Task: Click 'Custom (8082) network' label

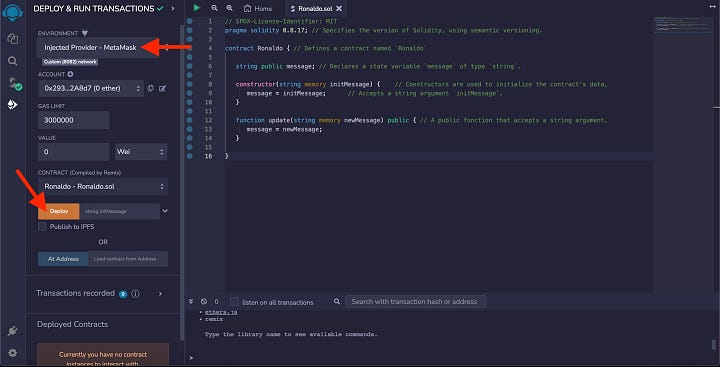Action: [70, 62]
